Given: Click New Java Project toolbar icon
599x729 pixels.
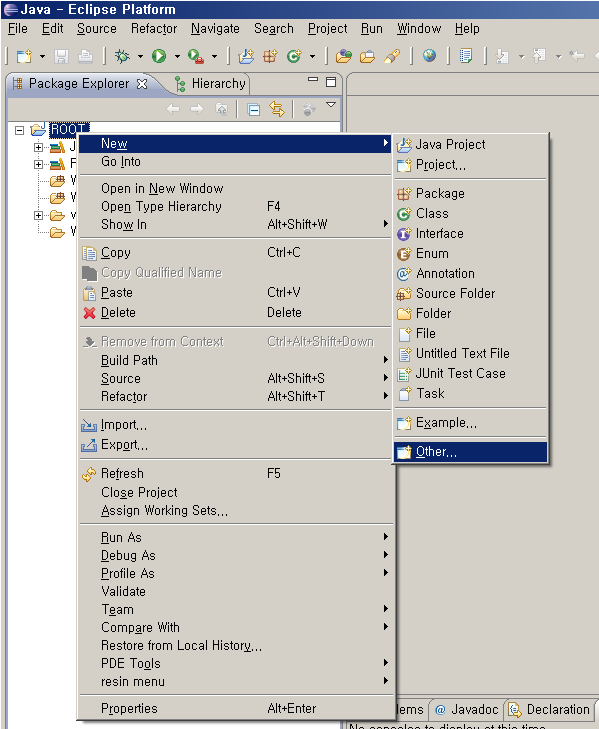Looking at the screenshot, I should [x=246, y=56].
